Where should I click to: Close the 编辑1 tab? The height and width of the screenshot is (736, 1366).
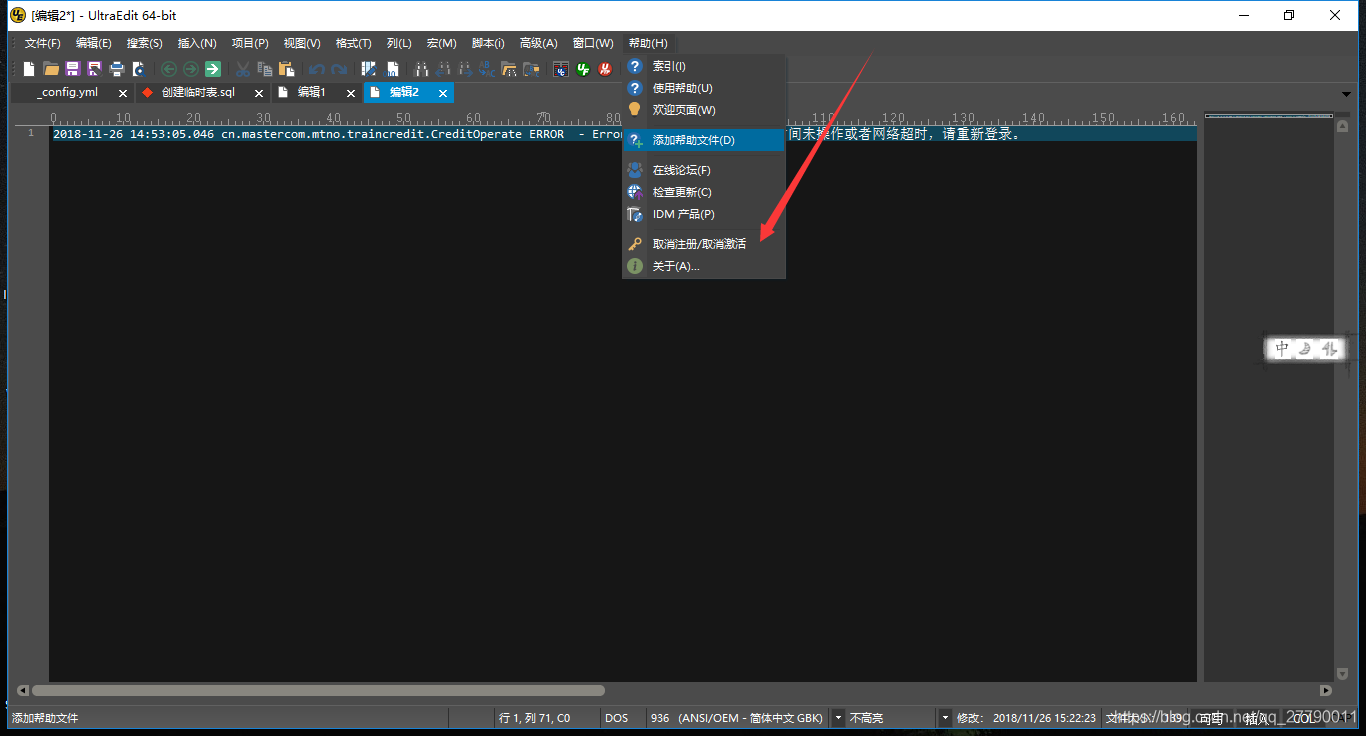point(351,93)
